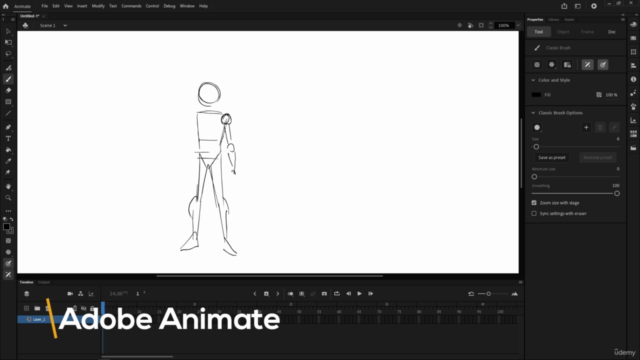Screen dimensions: 640x360
Task: Toggle Use Pressure in Properties panel
Action: 603,65
